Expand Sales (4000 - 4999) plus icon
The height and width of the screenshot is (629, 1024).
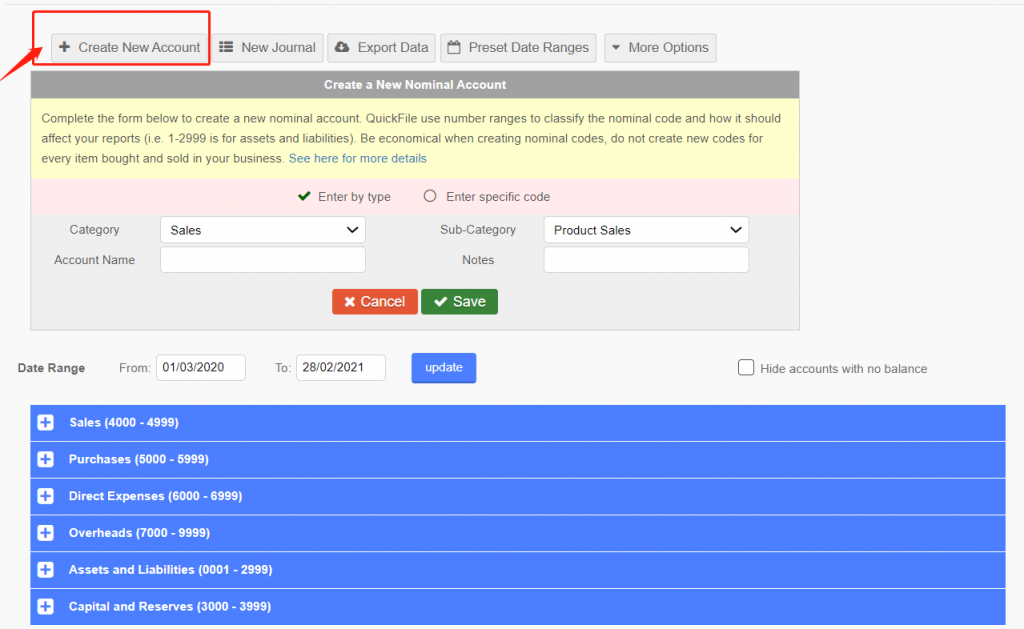45,423
